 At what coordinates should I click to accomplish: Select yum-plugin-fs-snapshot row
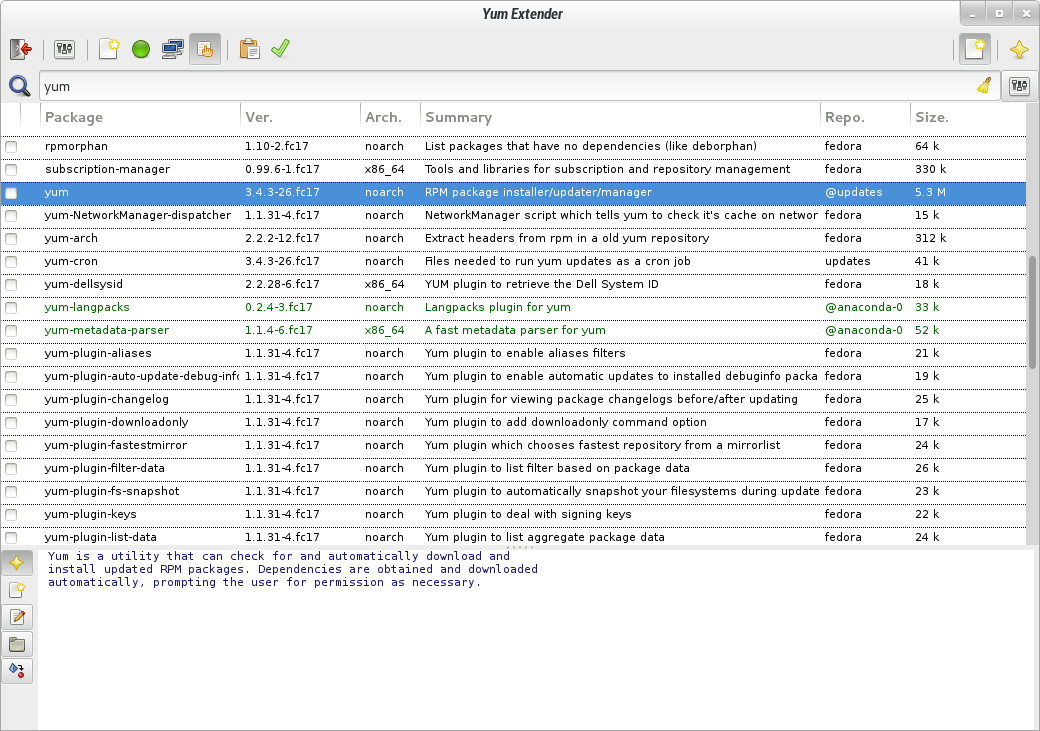513,492
